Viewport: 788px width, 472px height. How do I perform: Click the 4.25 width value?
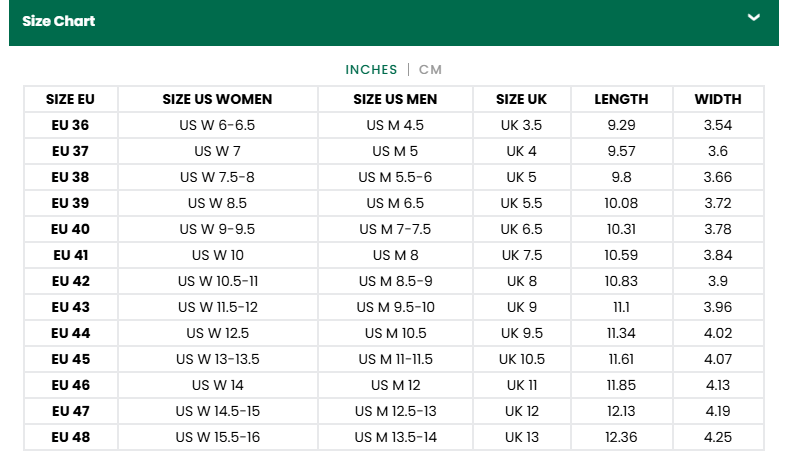click(718, 437)
